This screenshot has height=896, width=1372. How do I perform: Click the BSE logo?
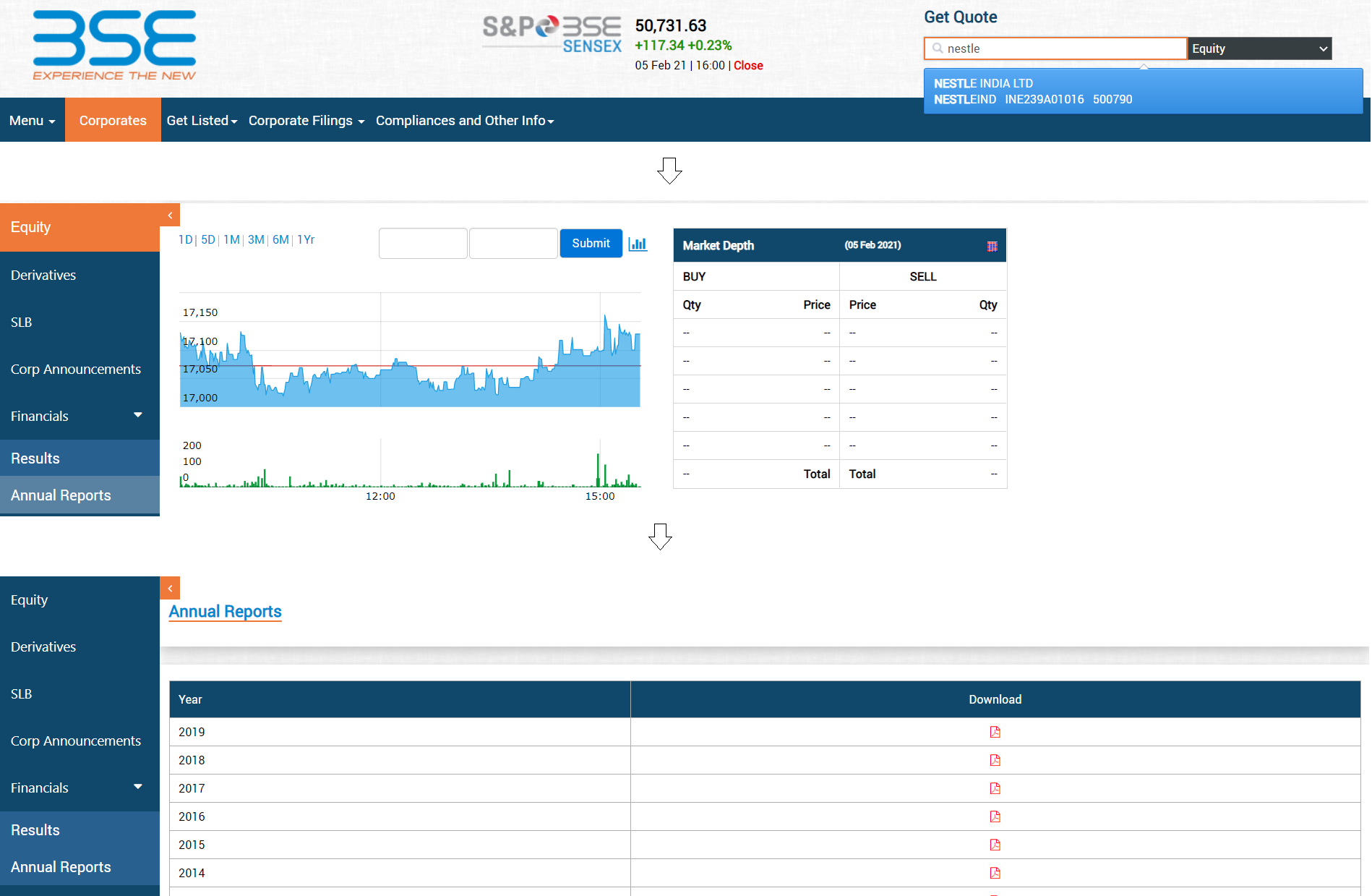[114, 46]
